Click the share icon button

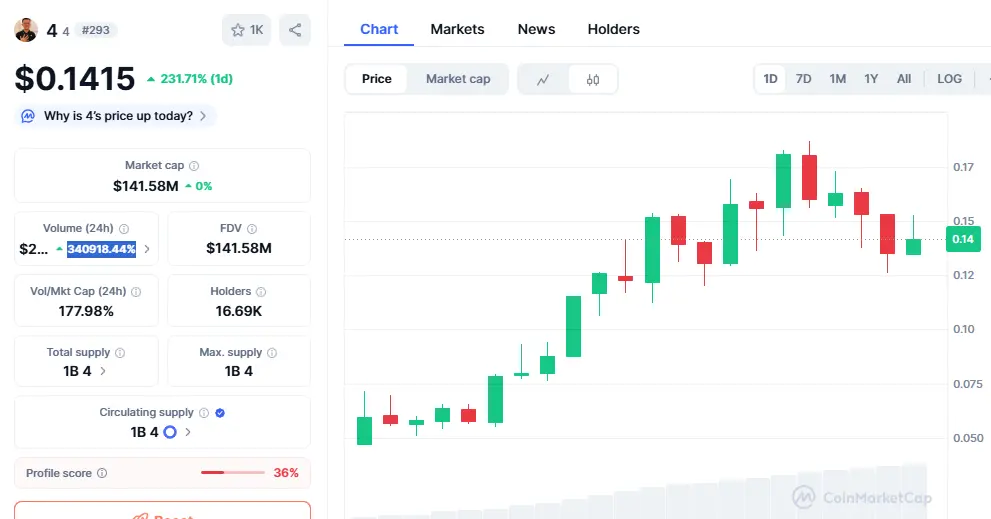[295, 30]
